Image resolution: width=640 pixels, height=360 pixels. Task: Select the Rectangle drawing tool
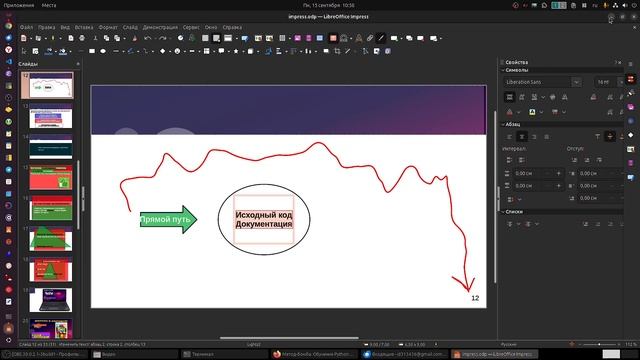point(92,51)
